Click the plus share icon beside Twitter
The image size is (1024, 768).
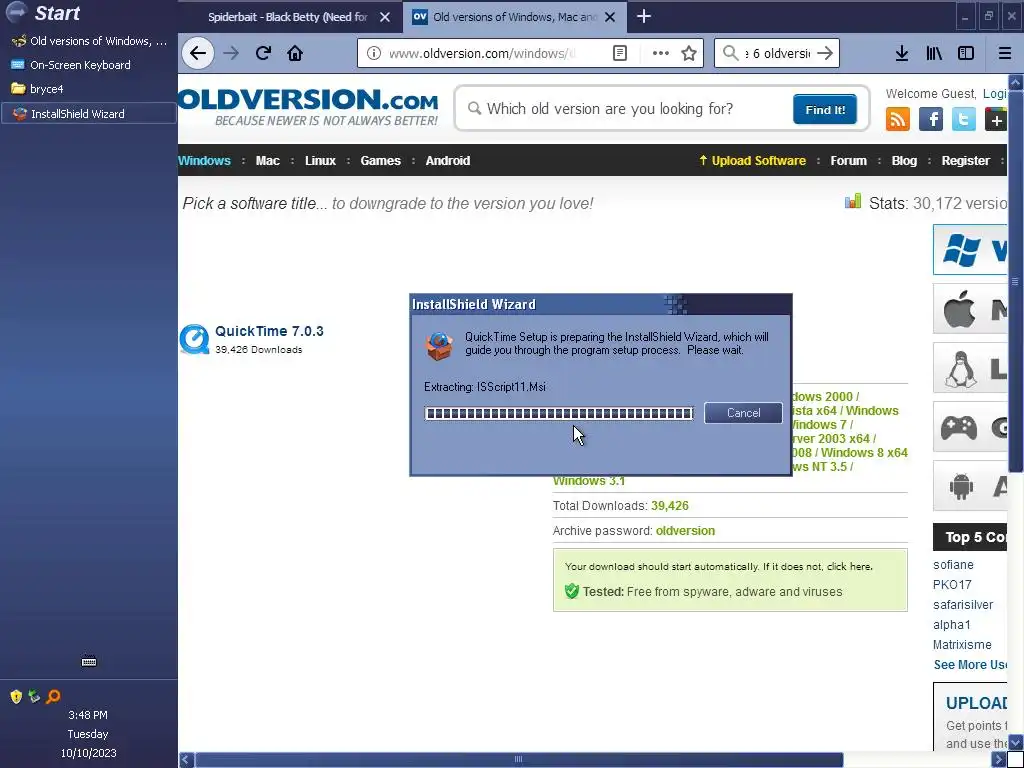[x=996, y=120]
